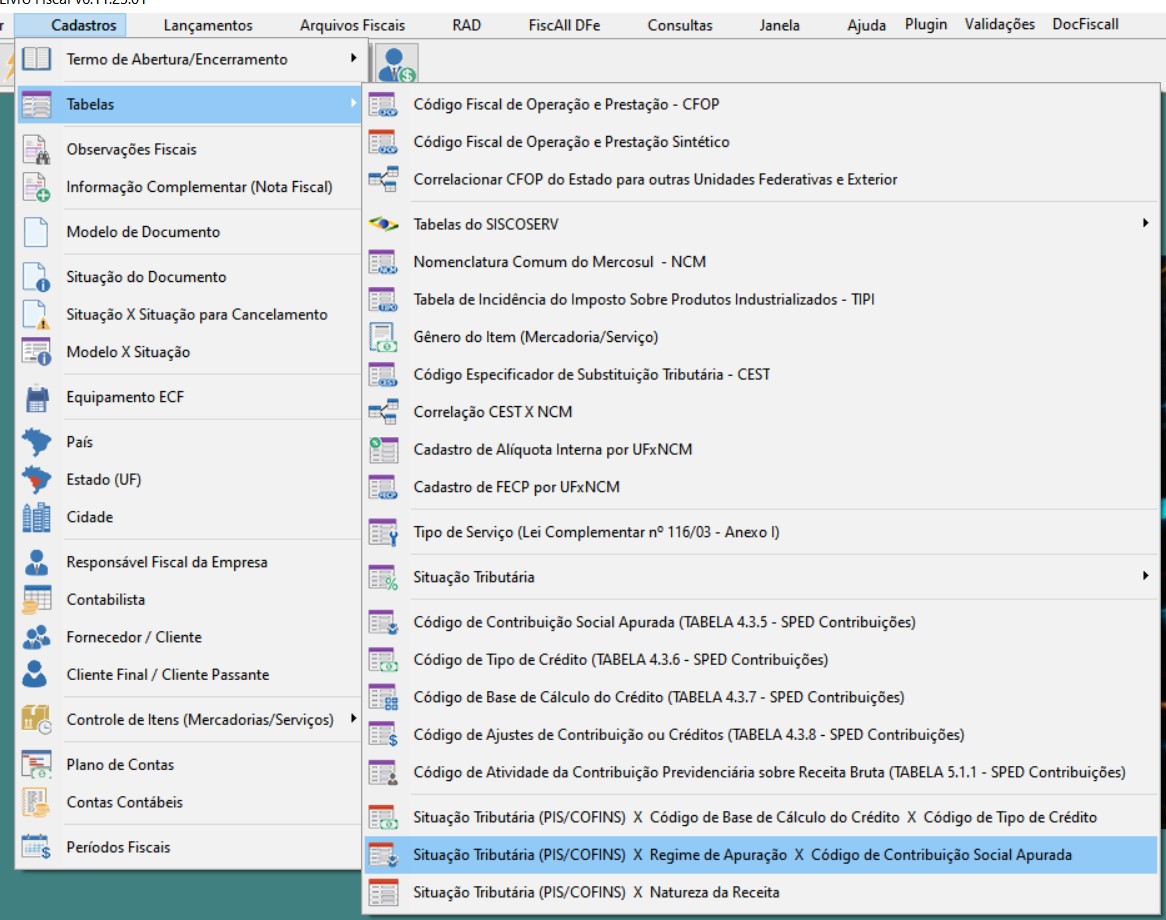Screen dimensions: 1166x920
Task: Click the Estado (UF) map icon
Action: (x=36, y=480)
